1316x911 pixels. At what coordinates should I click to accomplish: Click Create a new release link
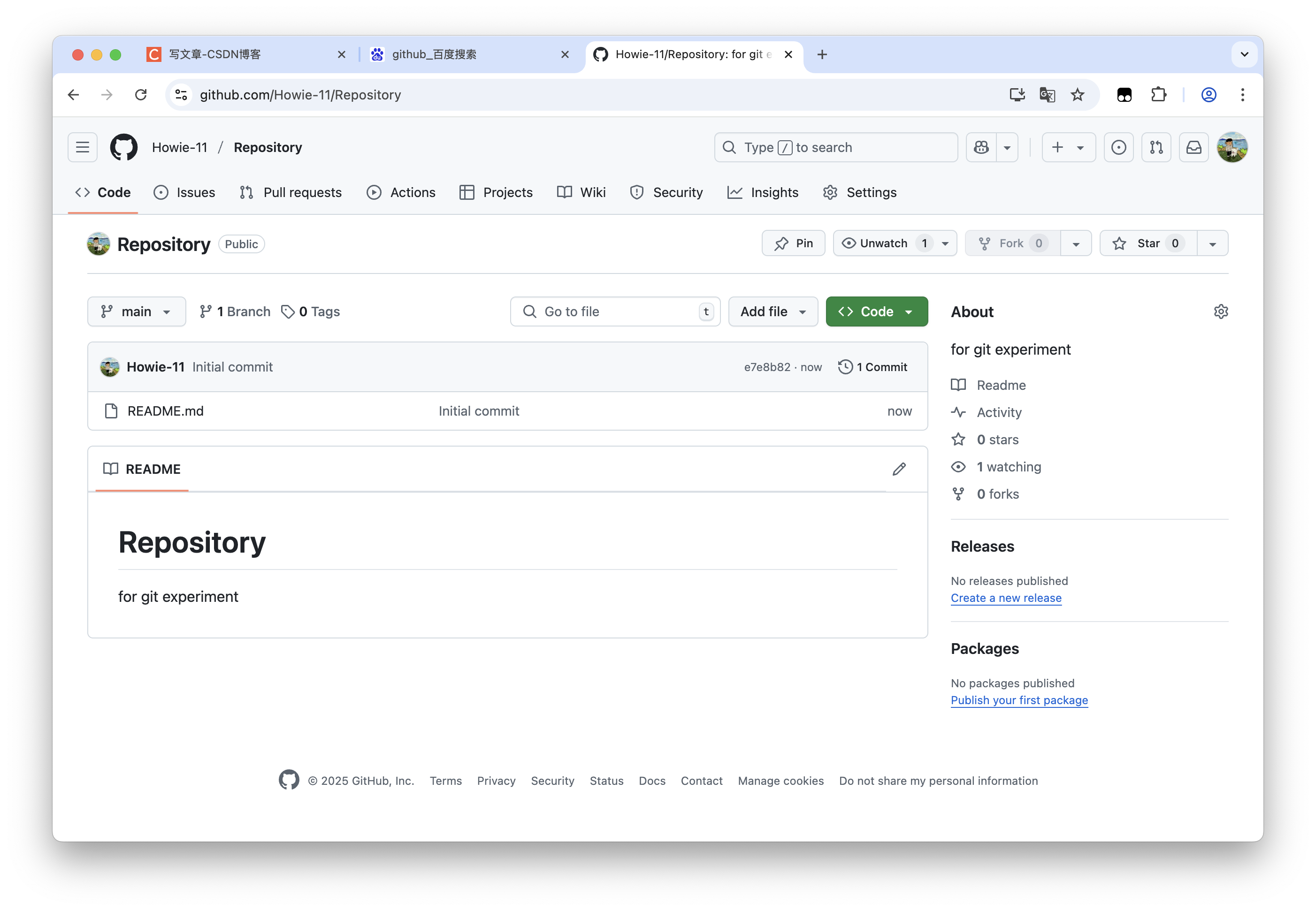pyautogui.click(x=1005, y=598)
